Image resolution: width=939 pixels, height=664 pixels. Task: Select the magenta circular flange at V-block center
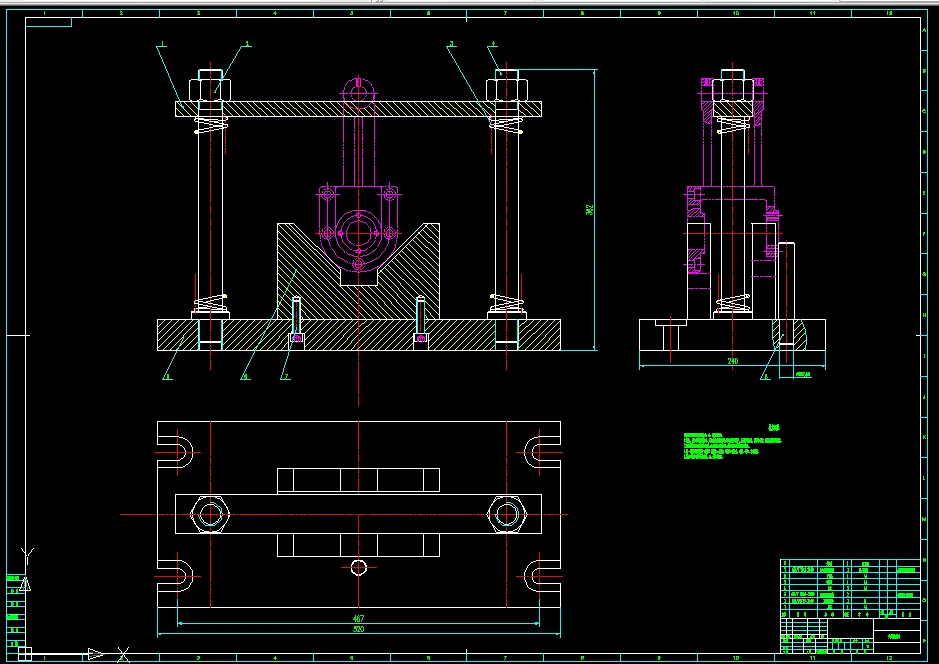tap(358, 234)
